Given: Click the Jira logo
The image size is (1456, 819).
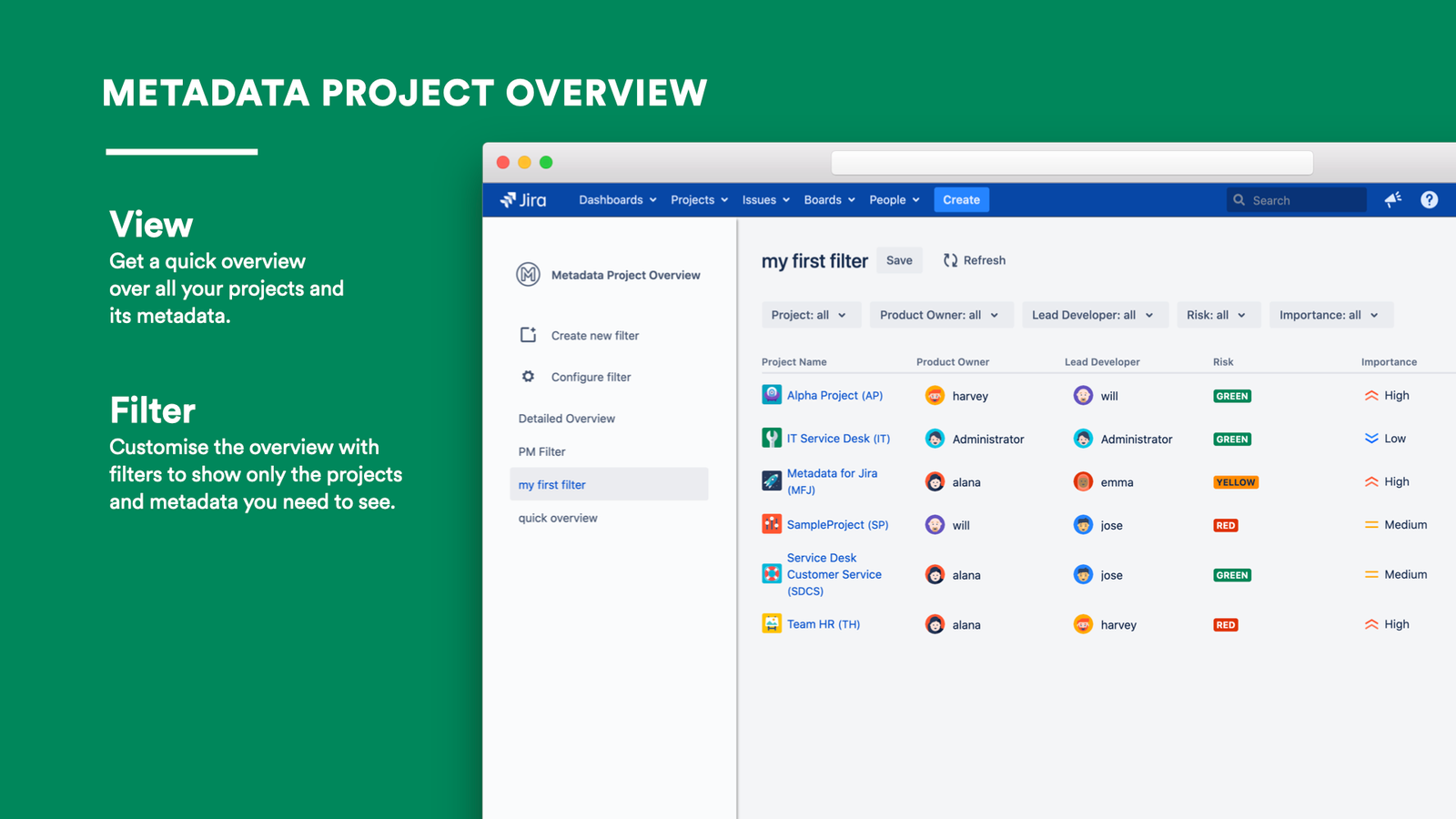Looking at the screenshot, I should point(523,200).
